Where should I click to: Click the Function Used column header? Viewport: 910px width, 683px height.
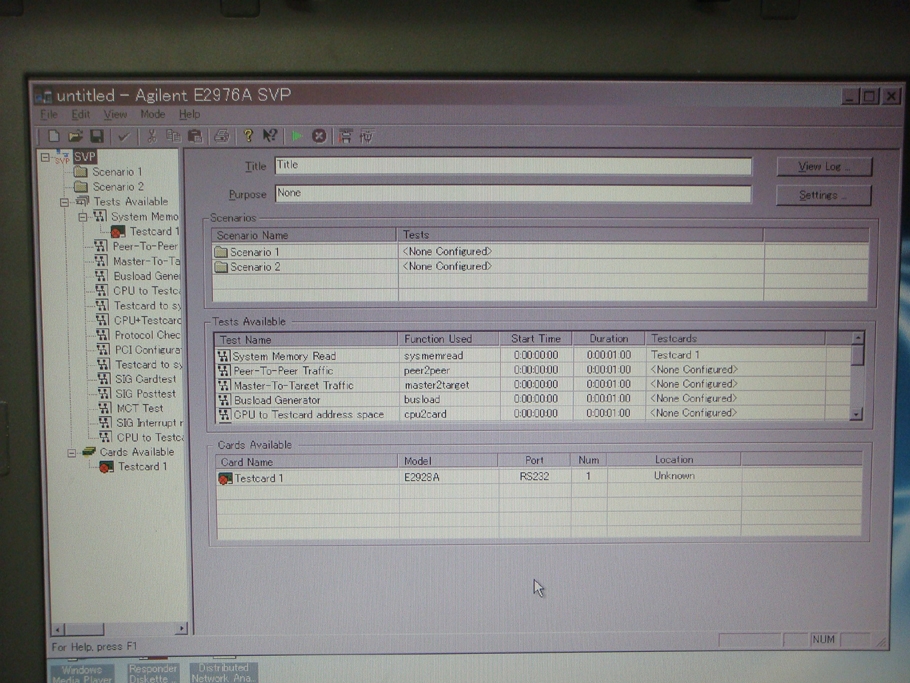(448, 339)
